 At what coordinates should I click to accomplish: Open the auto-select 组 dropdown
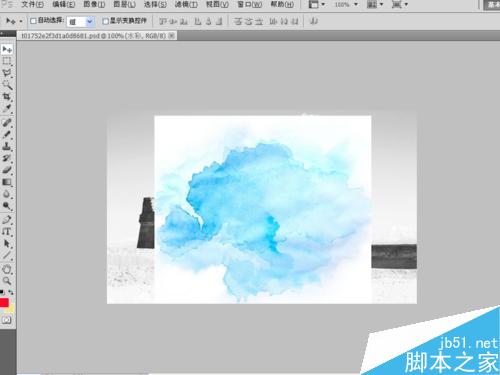(80, 22)
